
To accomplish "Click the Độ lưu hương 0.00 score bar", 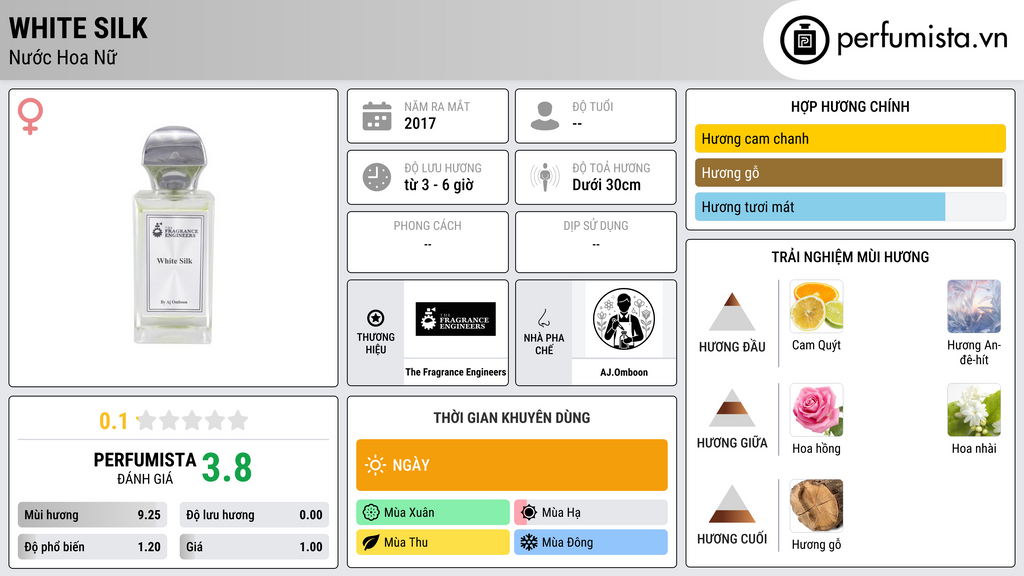I will coord(254,515).
